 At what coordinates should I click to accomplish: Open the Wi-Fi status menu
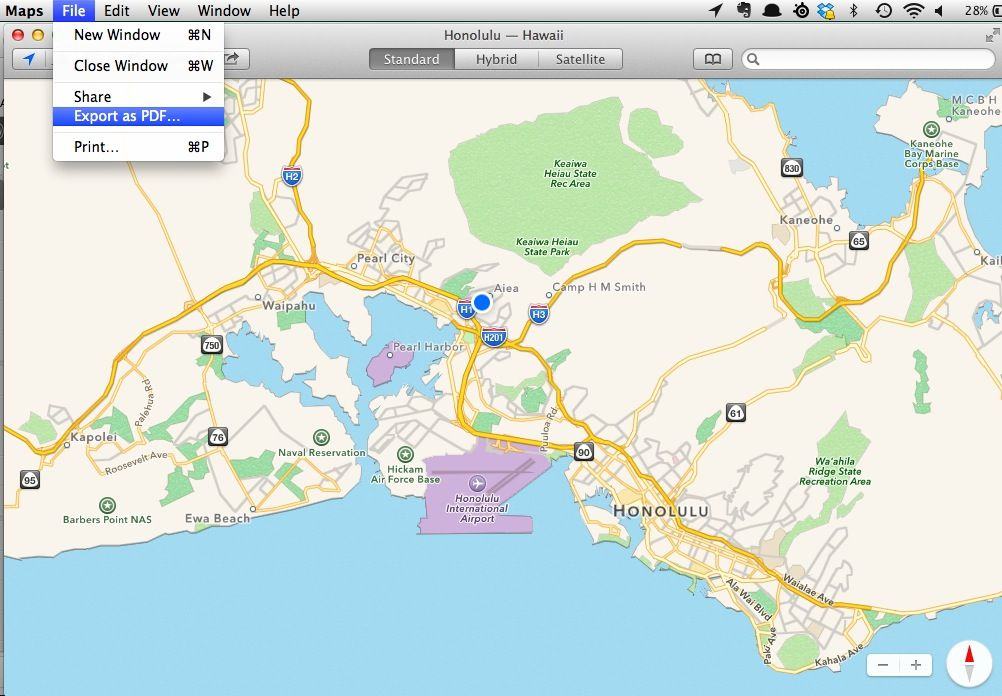pyautogui.click(x=913, y=11)
